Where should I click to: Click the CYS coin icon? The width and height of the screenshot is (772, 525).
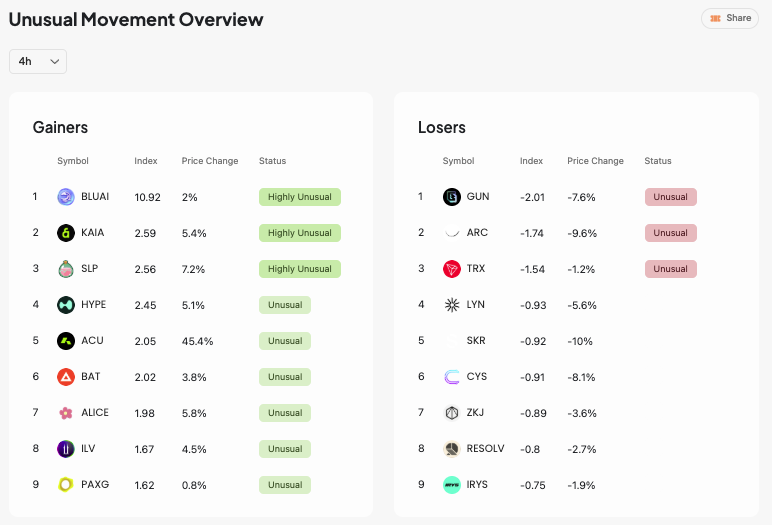tap(451, 377)
